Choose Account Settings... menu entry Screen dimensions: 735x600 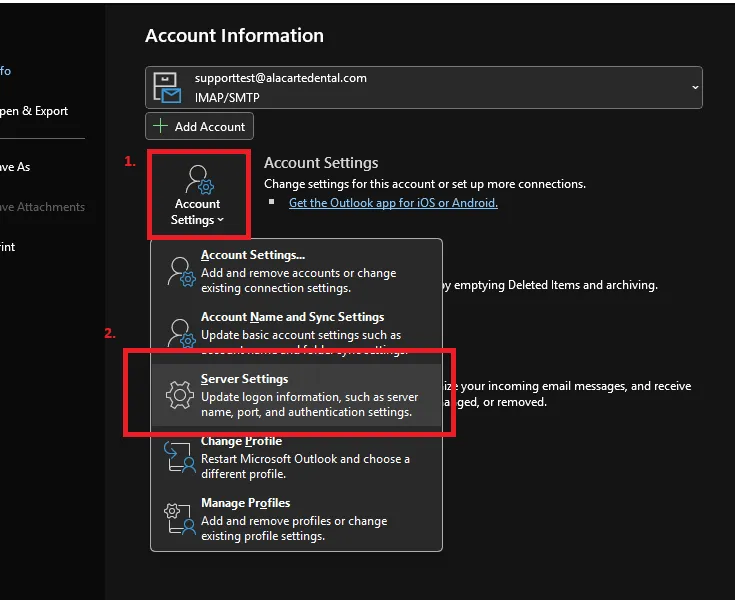(296, 272)
